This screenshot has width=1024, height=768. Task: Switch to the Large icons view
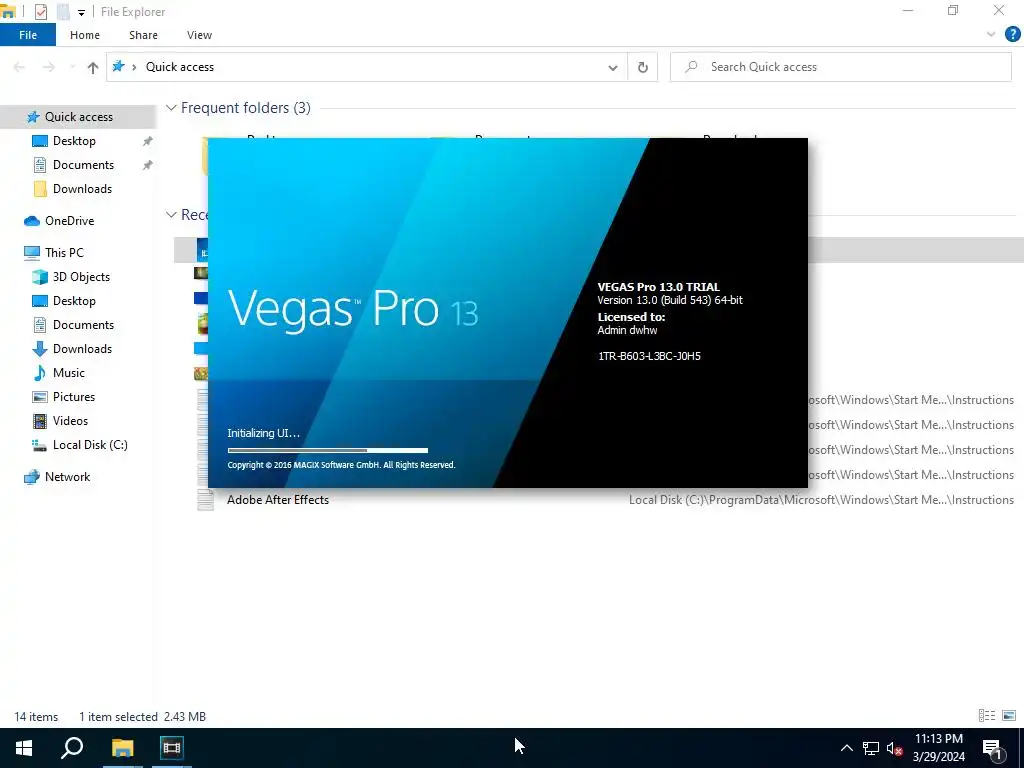tap(1009, 716)
